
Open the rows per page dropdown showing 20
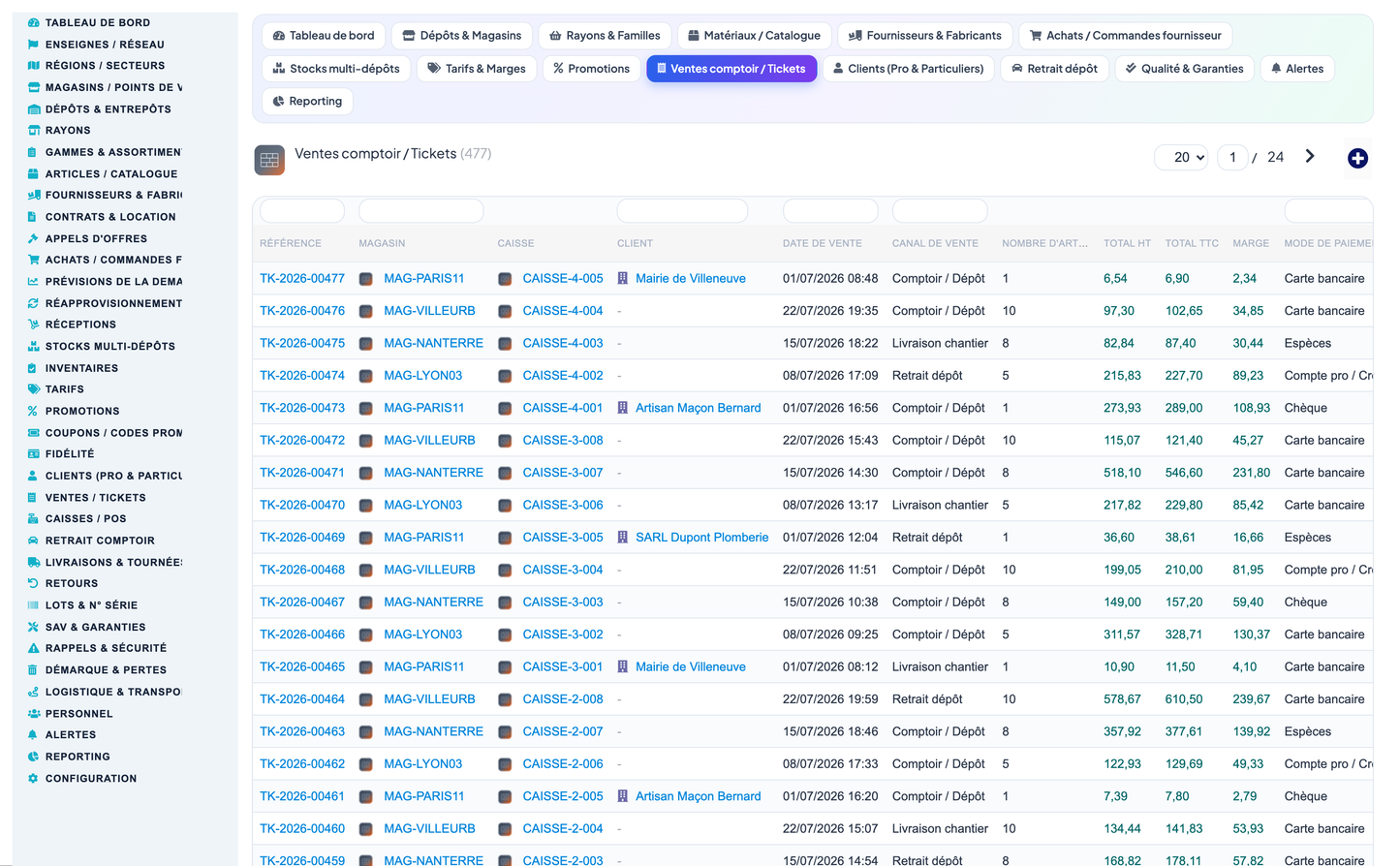(x=1181, y=157)
